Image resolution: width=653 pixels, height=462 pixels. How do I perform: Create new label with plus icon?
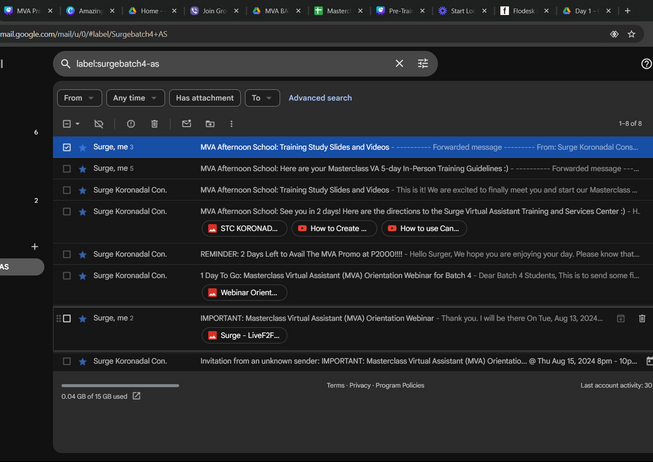click(x=35, y=247)
